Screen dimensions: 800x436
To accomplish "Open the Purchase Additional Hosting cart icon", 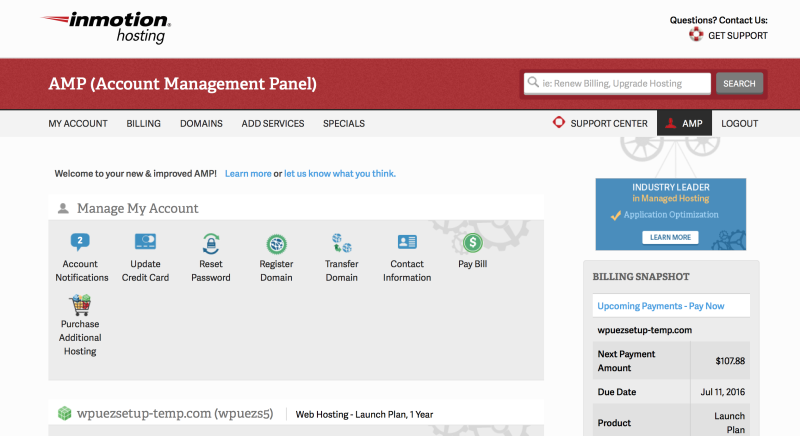I will pos(80,304).
